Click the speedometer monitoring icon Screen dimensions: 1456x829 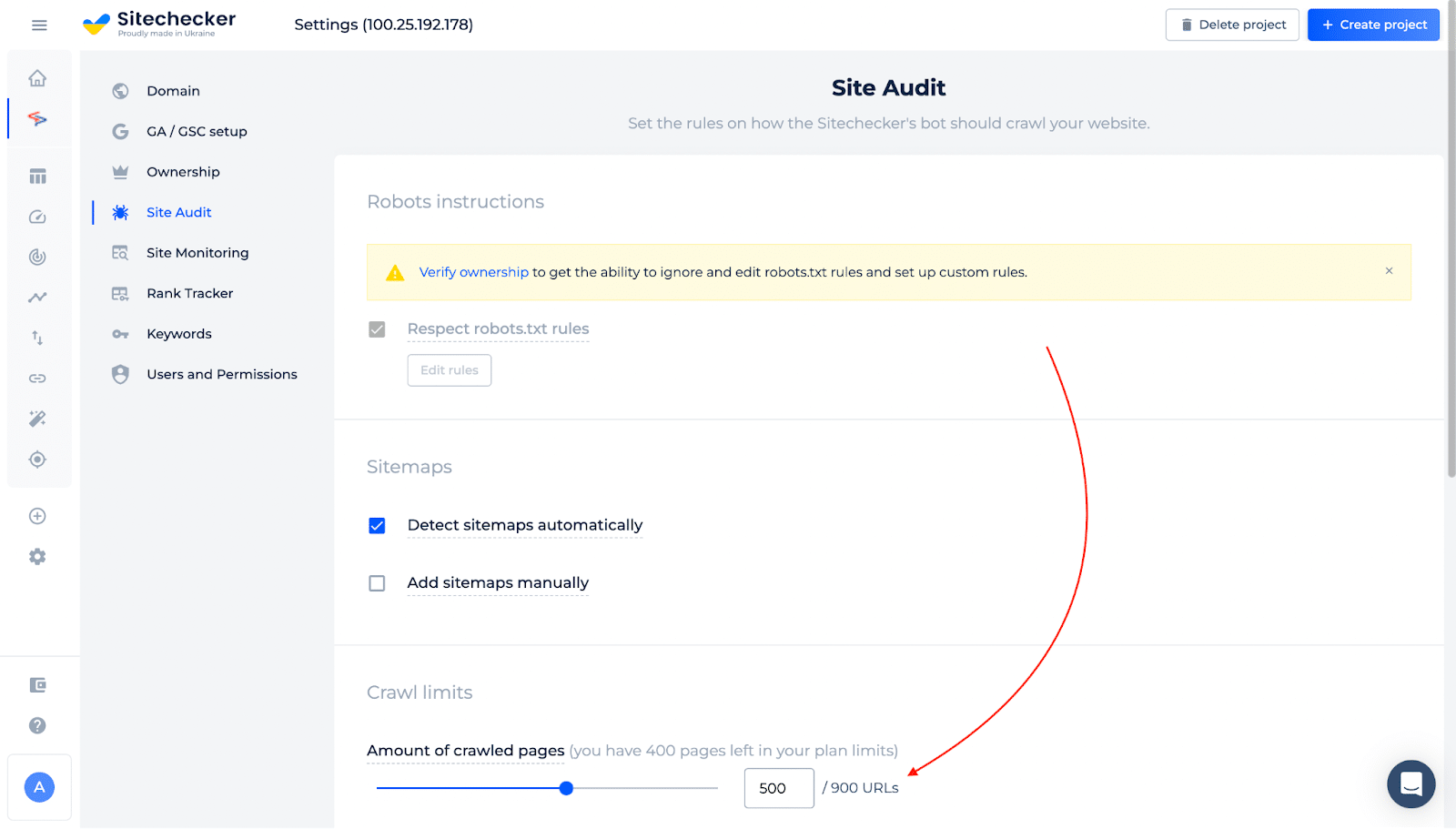point(38,217)
